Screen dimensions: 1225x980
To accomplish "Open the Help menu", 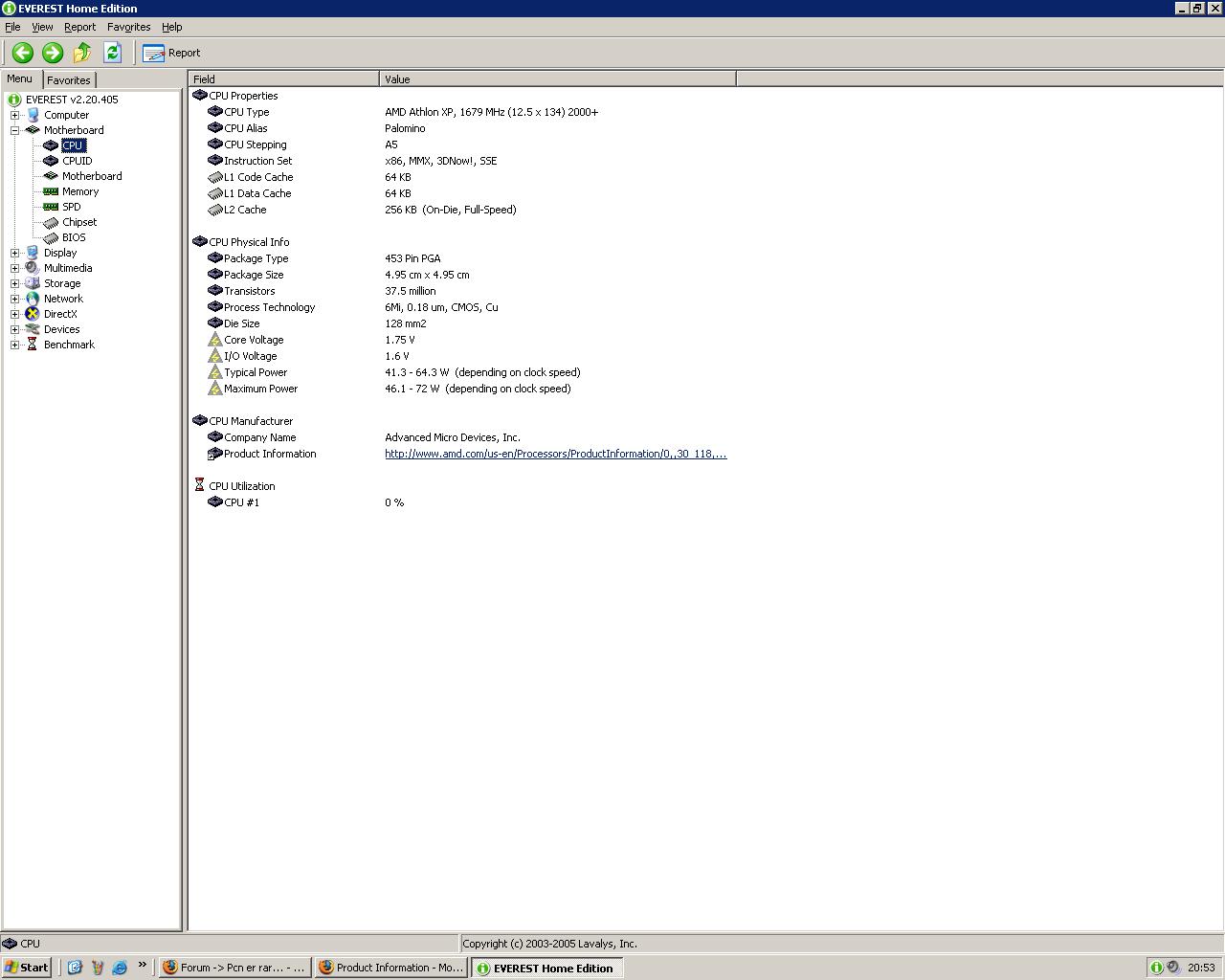I will 171,27.
